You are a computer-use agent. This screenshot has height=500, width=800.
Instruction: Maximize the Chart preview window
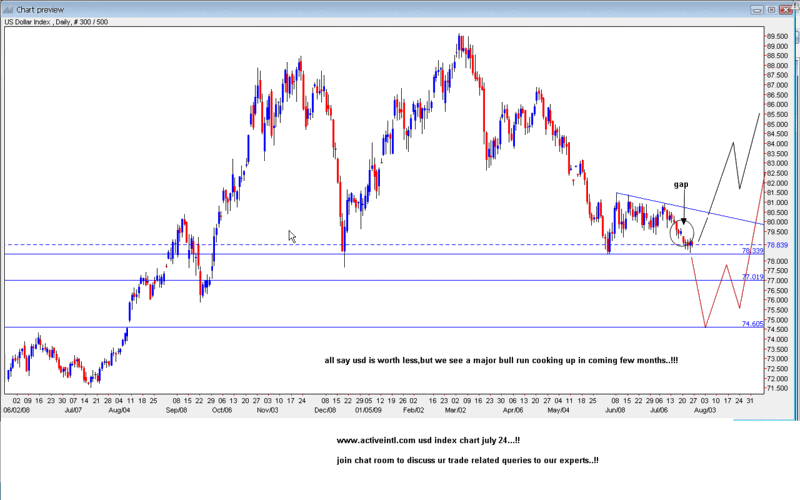click(x=773, y=8)
